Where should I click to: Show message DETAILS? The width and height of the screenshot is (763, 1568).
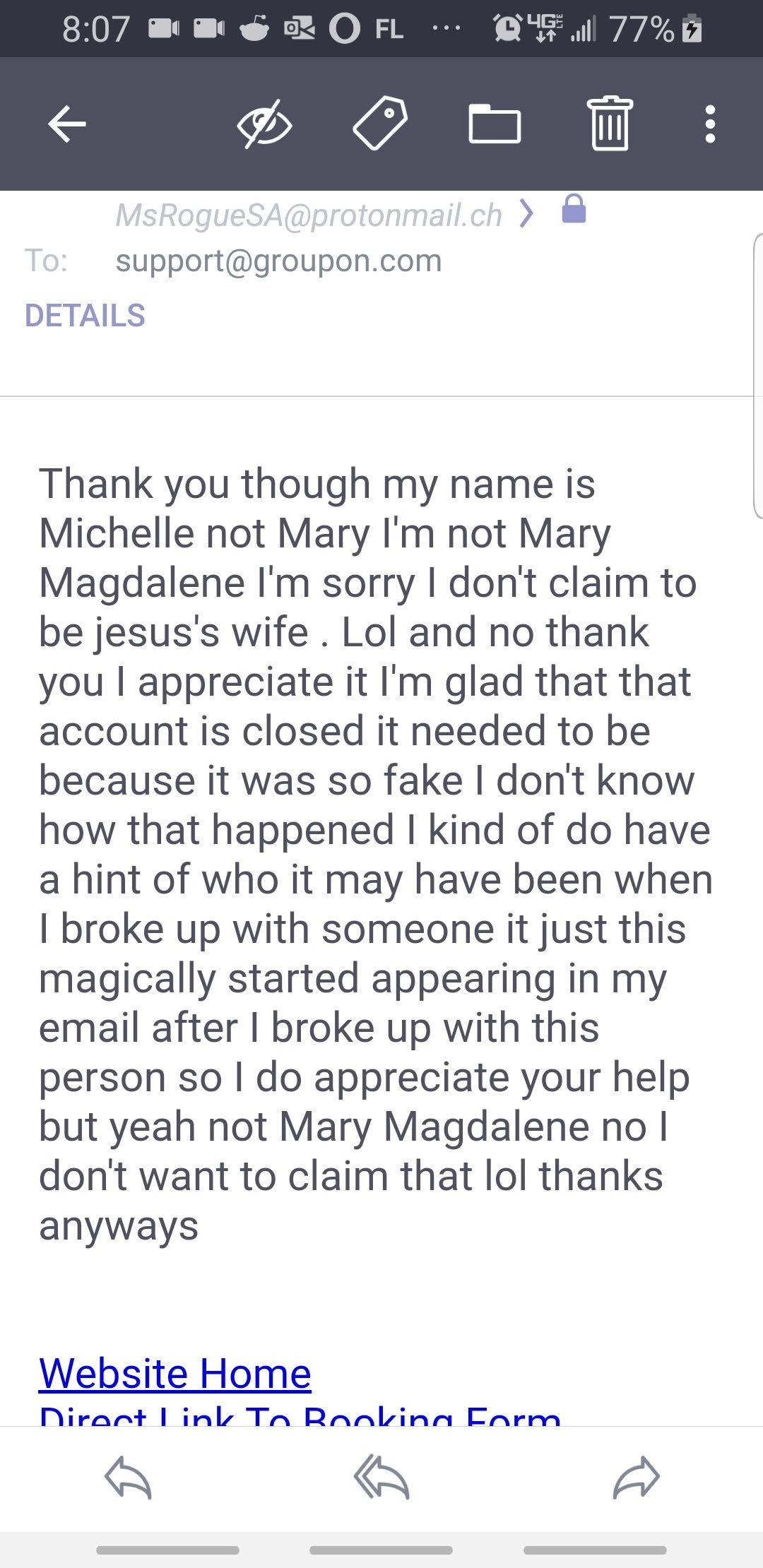(85, 316)
